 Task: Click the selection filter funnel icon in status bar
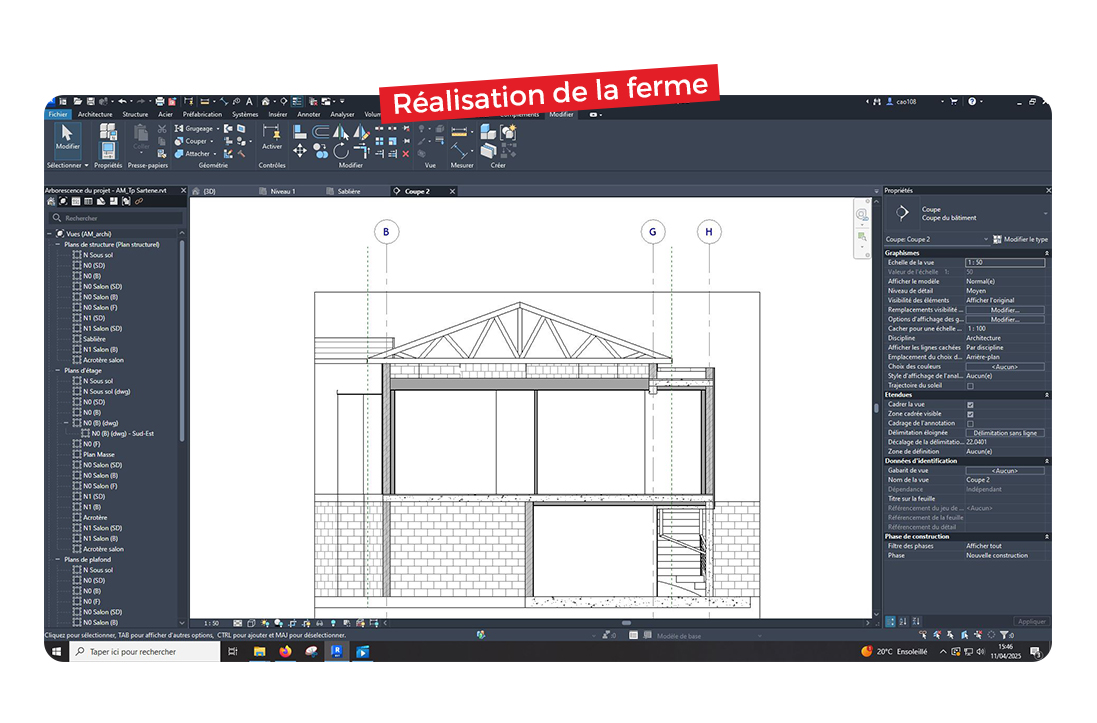click(1005, 635)
